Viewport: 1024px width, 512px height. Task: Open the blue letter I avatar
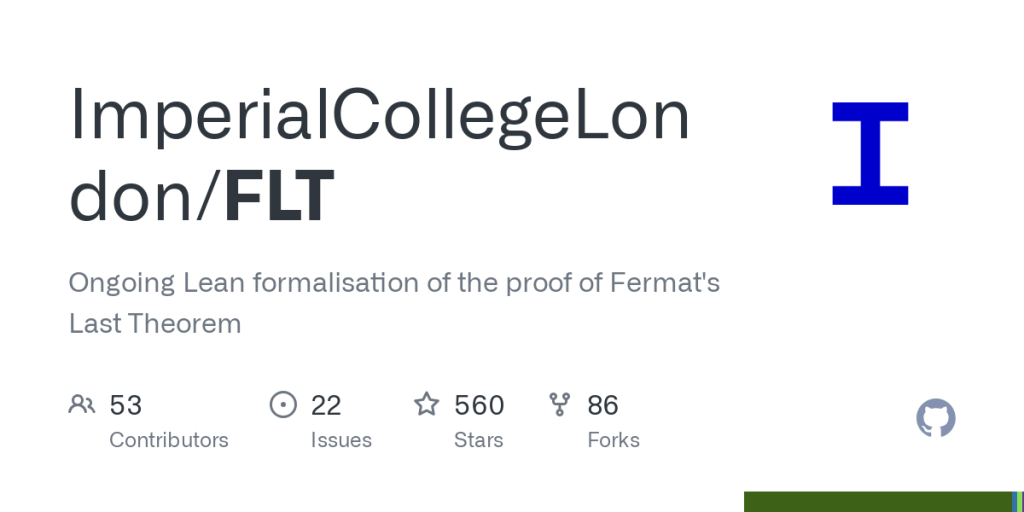(x=870, y=154)
